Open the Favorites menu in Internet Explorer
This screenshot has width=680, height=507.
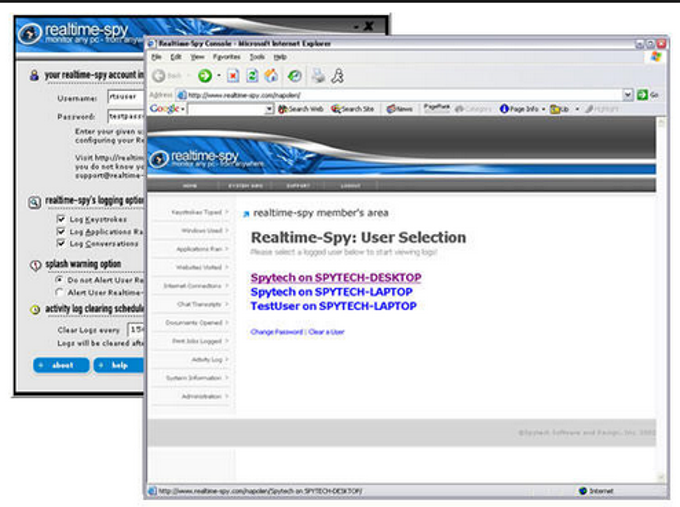pyautogui.click(x=226, y=57)
